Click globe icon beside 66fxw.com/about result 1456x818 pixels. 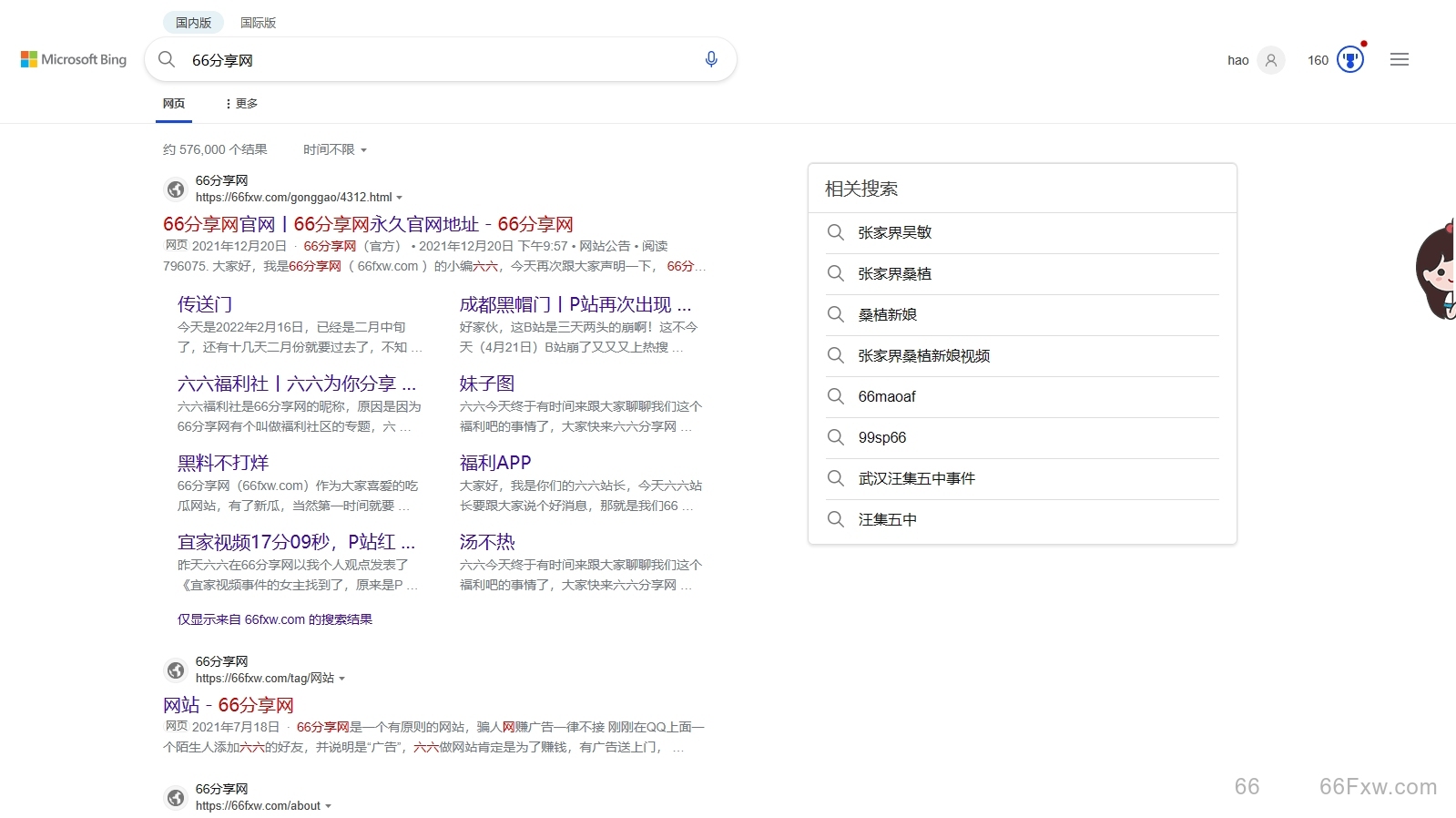176,798
